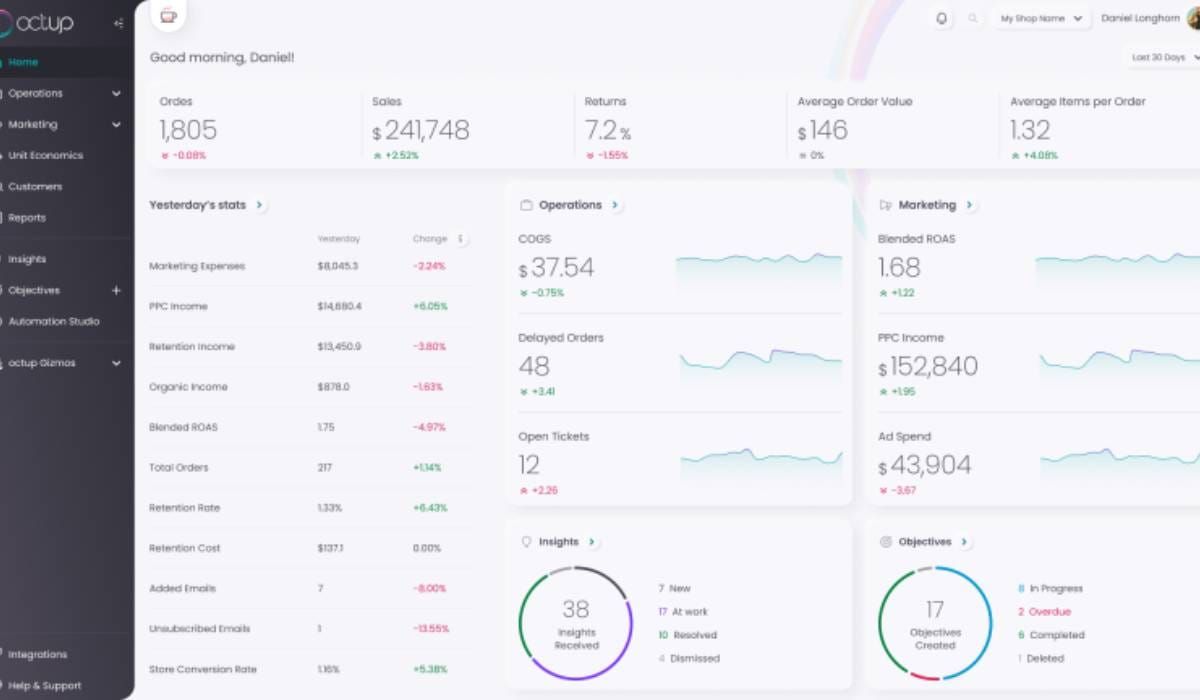Click the coffee cup icon
The image size is (1200, 700).
coord(168,17)
